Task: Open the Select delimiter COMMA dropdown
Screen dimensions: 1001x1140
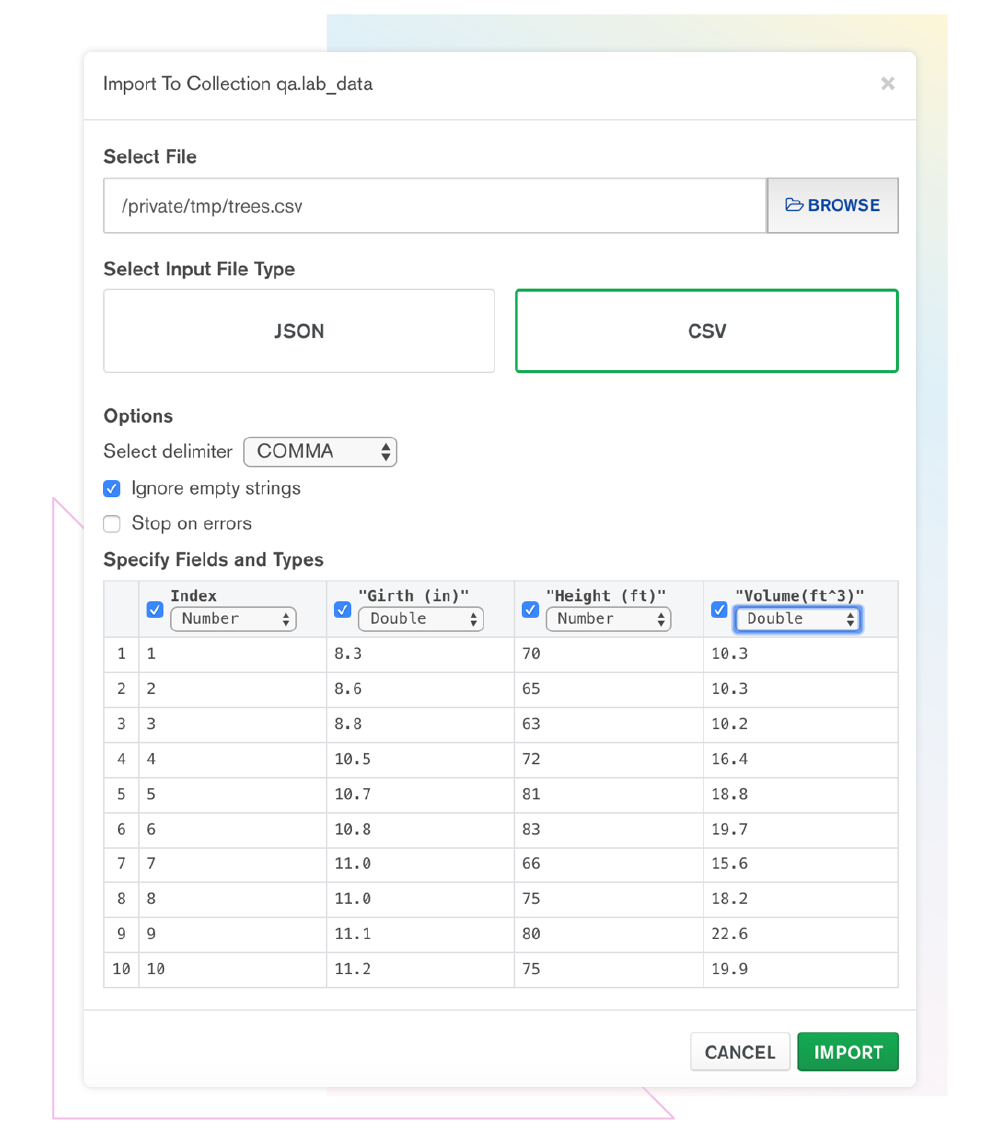Action: pyautogui.click(x=320, y=451)
